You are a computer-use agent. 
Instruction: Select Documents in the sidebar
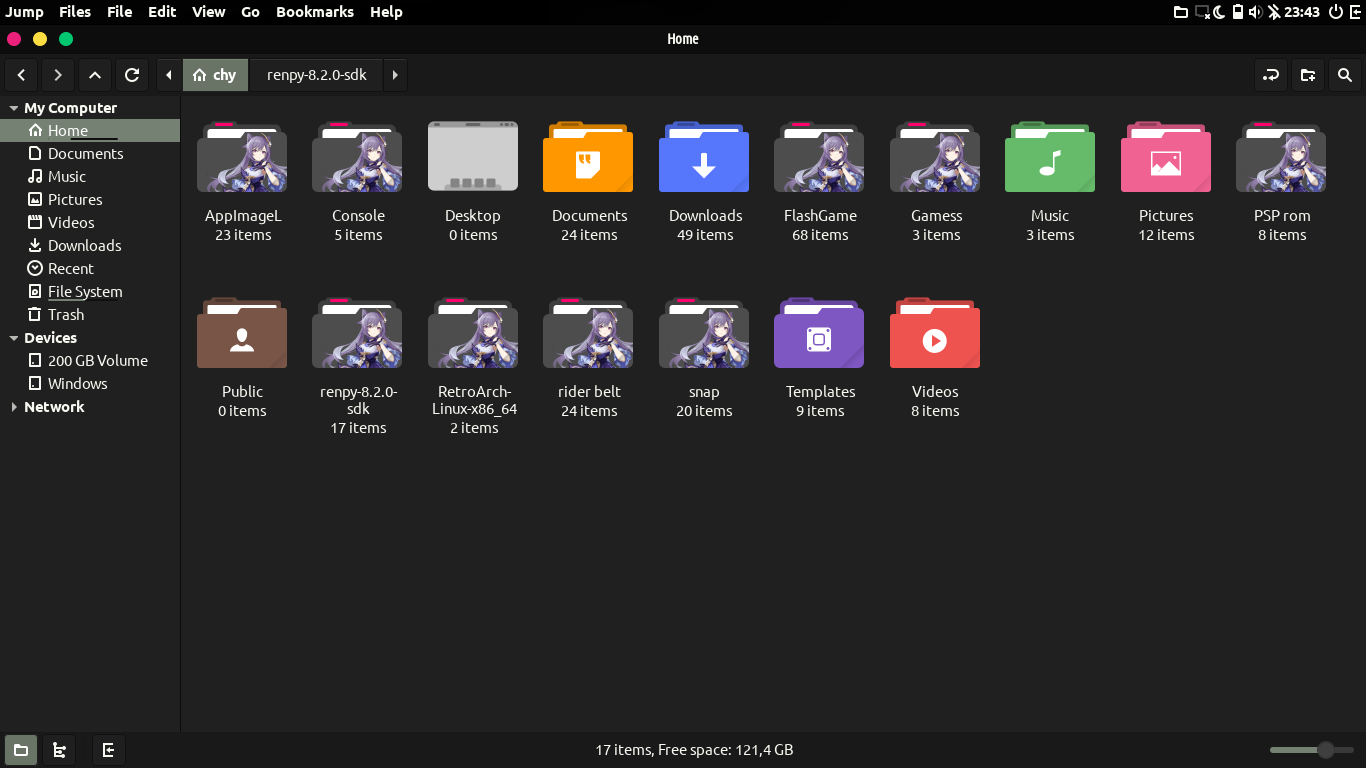pos(90,153)
